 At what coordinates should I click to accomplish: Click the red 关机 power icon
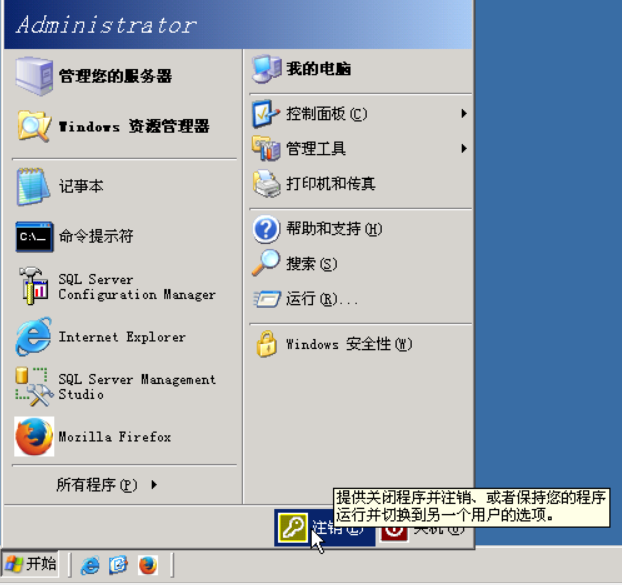coord(394,532)
